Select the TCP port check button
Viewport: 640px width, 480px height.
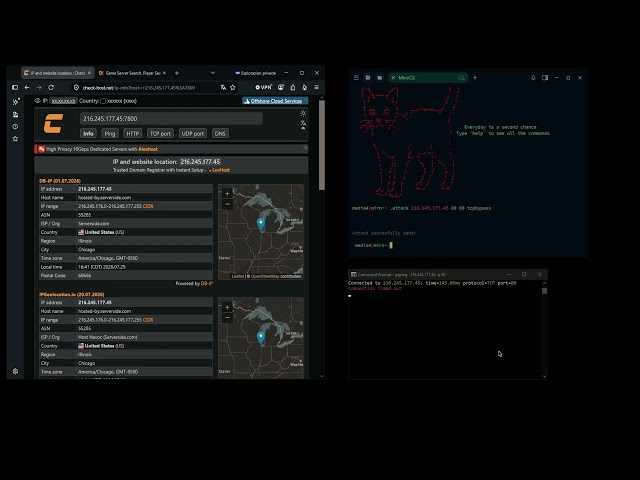(160, 133)
